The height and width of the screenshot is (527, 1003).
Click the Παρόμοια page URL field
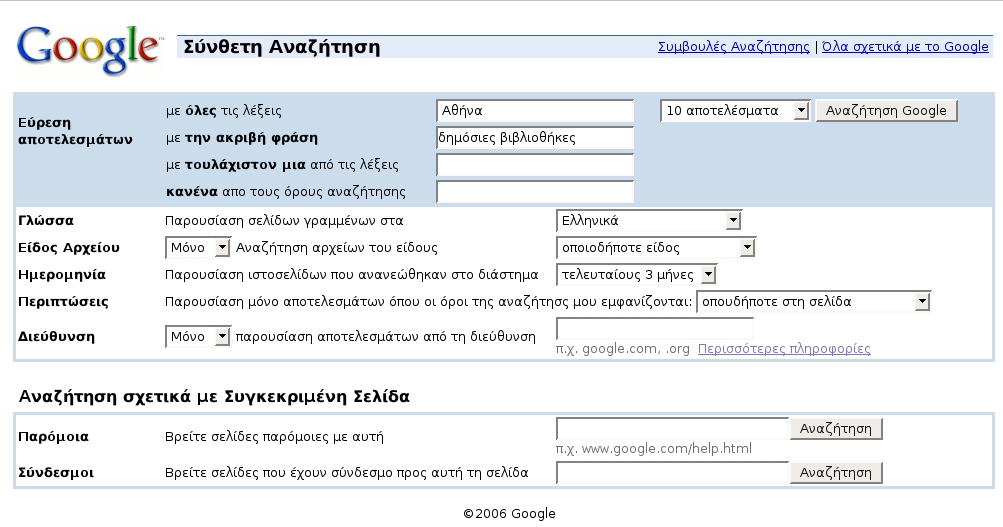tap(672, 429)
